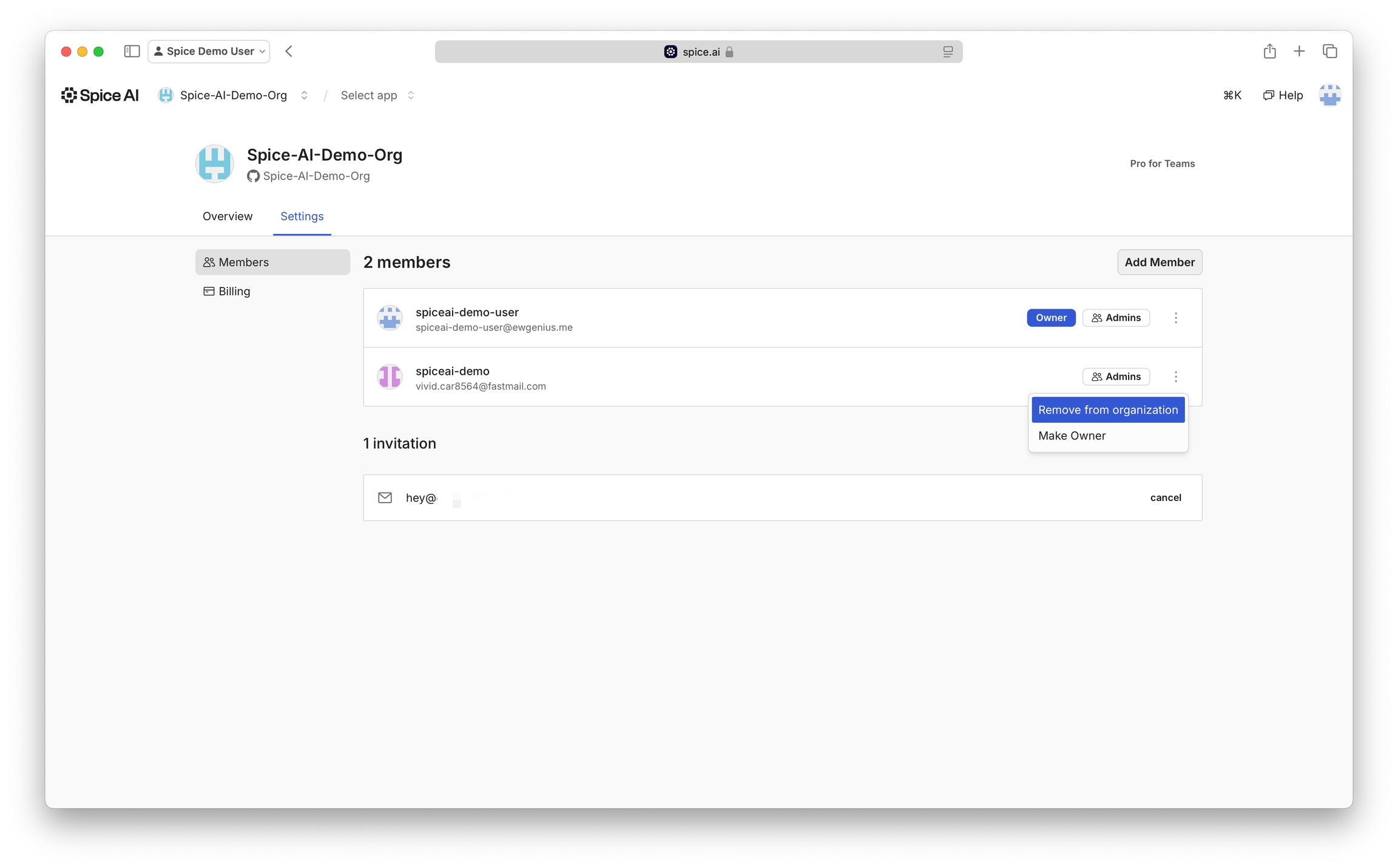Toggle the Safari sidebar icon
Viewport: 1398px width, 868px height.
pos(132,52)
